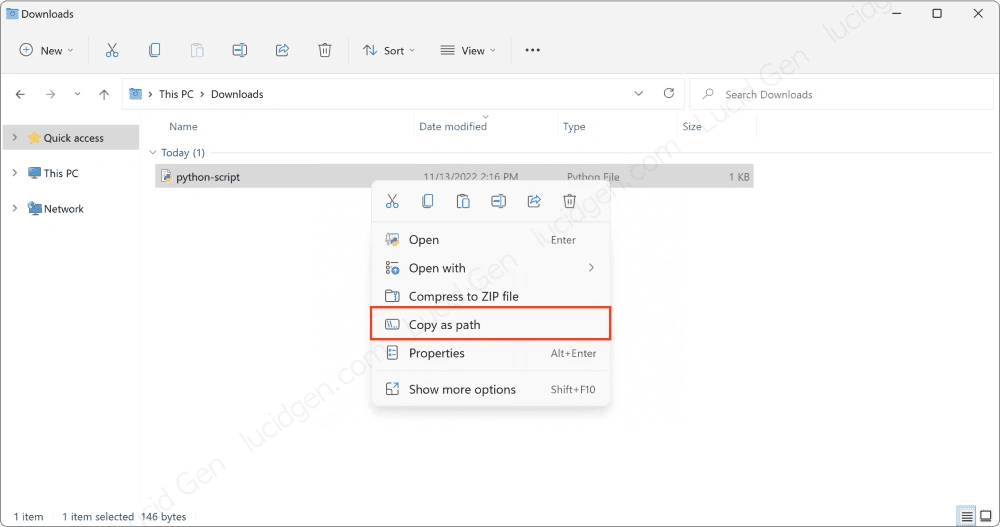Sort by the Name column header
This screenshot has height=527, width=1000.
(x=183, y=126)
